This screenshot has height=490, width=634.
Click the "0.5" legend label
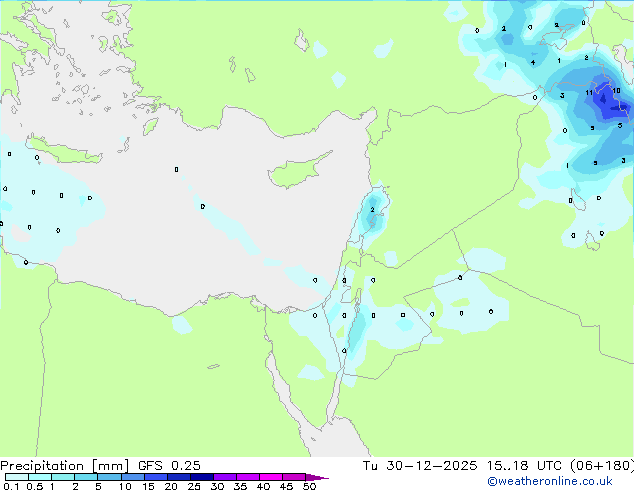pyautogui.click(x=35, y=486)
